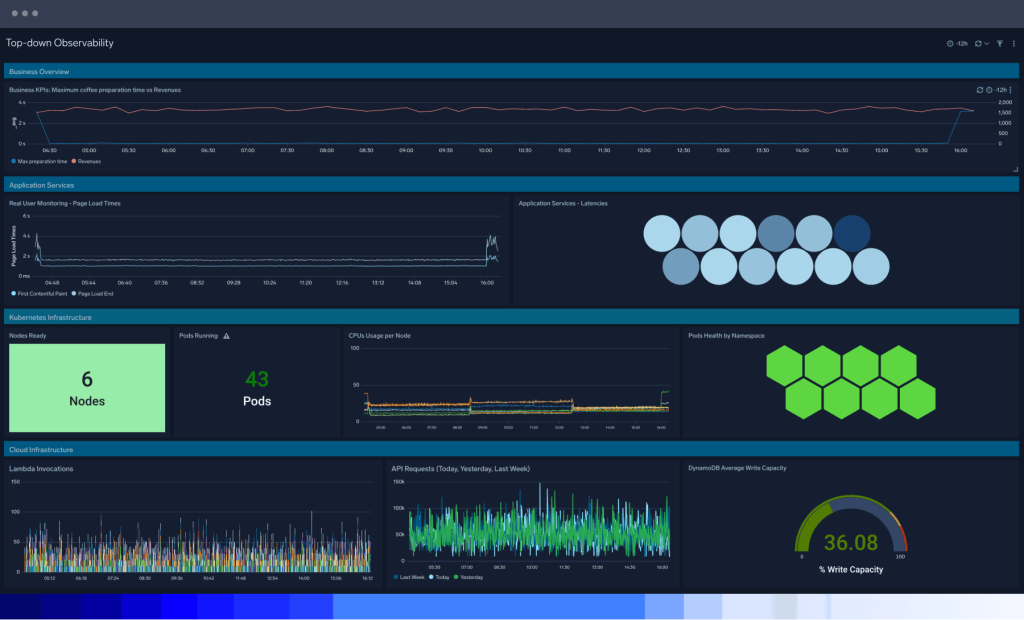This screenshot has height=620, width=1024.
Task: Toggle Last Week in the API Requests legend
Action: point(409,577)
